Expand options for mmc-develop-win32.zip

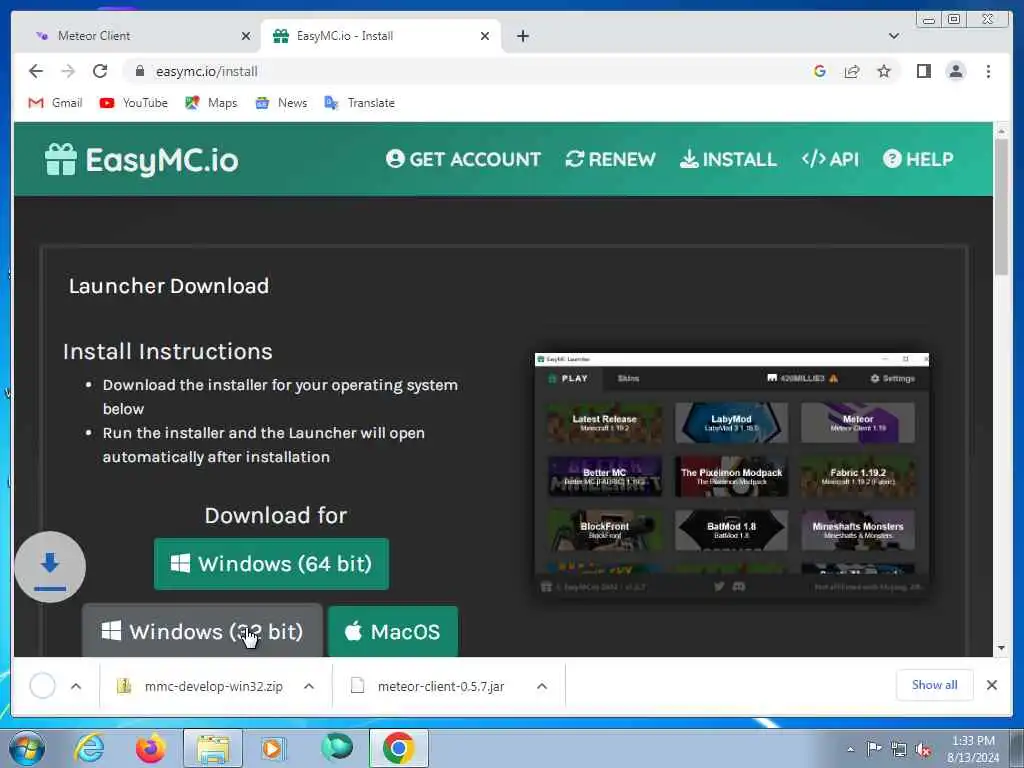click(x=309, y=686)
